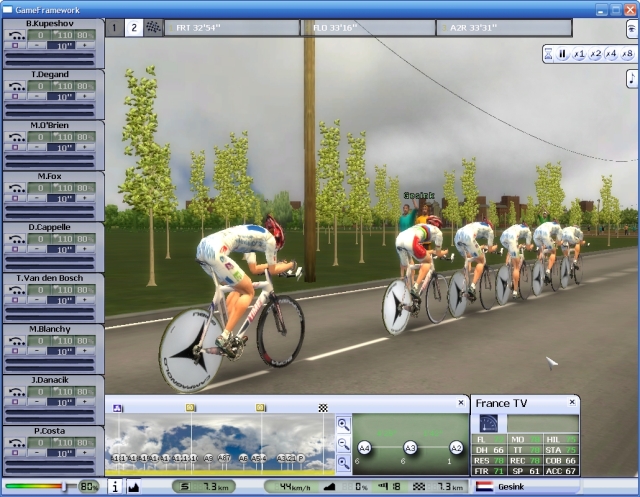Toggle the music note sound button
This screenshot has width=640, height=497.
click(632, 78)
